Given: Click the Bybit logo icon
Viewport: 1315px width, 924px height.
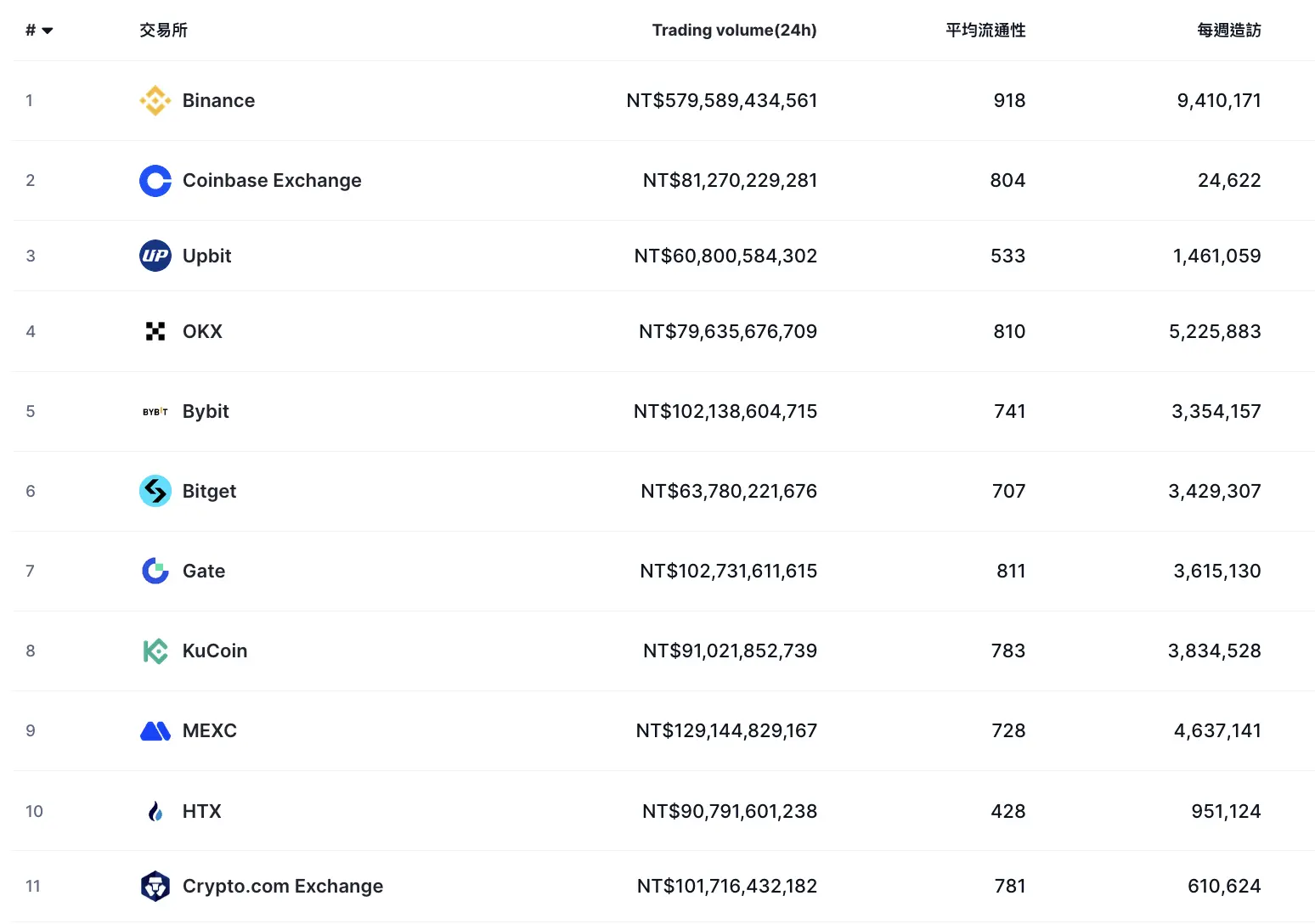Looking at the screenshot, I should (155, 411).
